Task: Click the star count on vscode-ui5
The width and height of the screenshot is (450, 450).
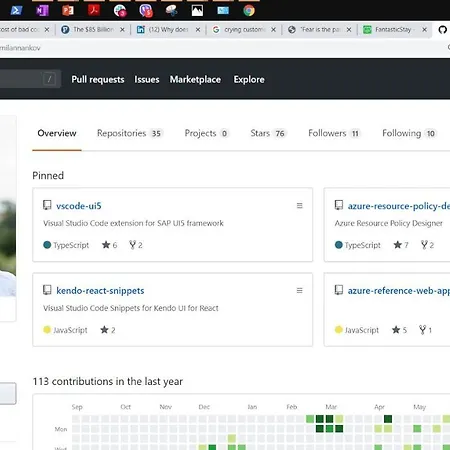Action: [110, 245]
